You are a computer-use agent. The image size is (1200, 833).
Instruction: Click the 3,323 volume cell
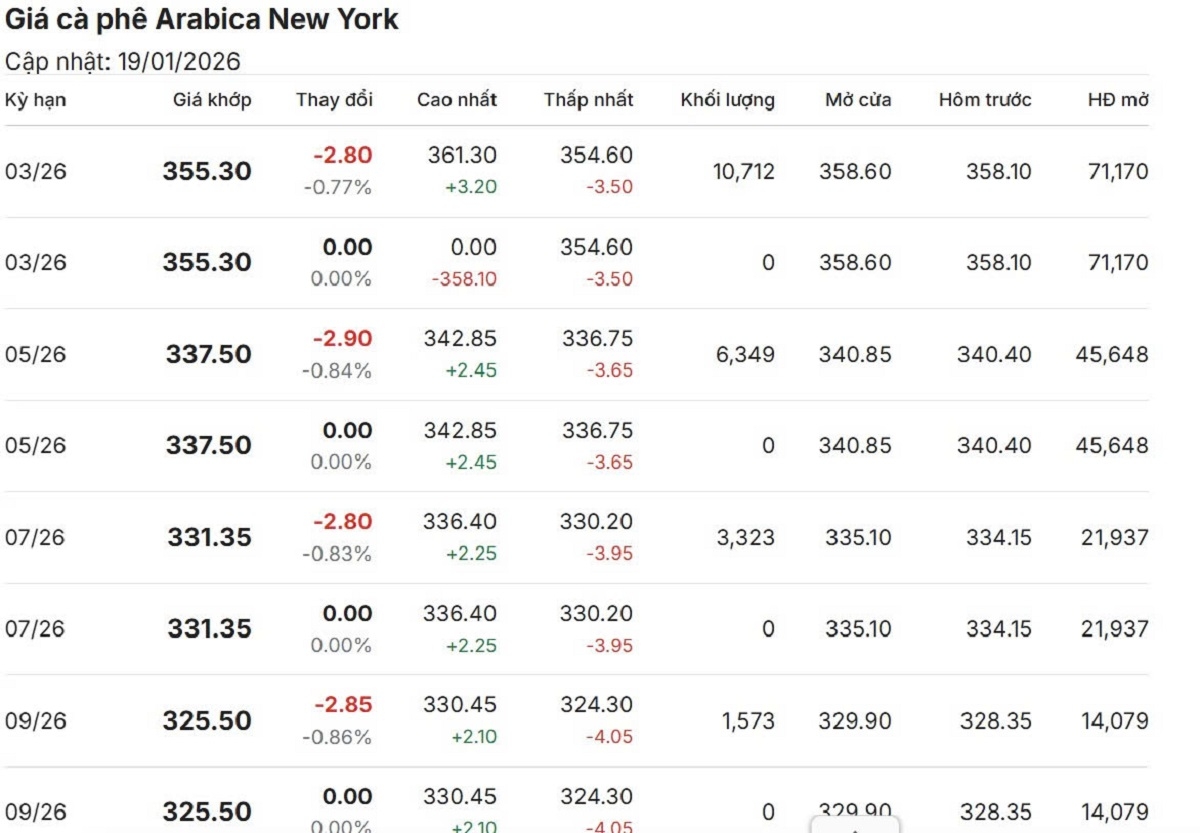click(x=745, y=537)
